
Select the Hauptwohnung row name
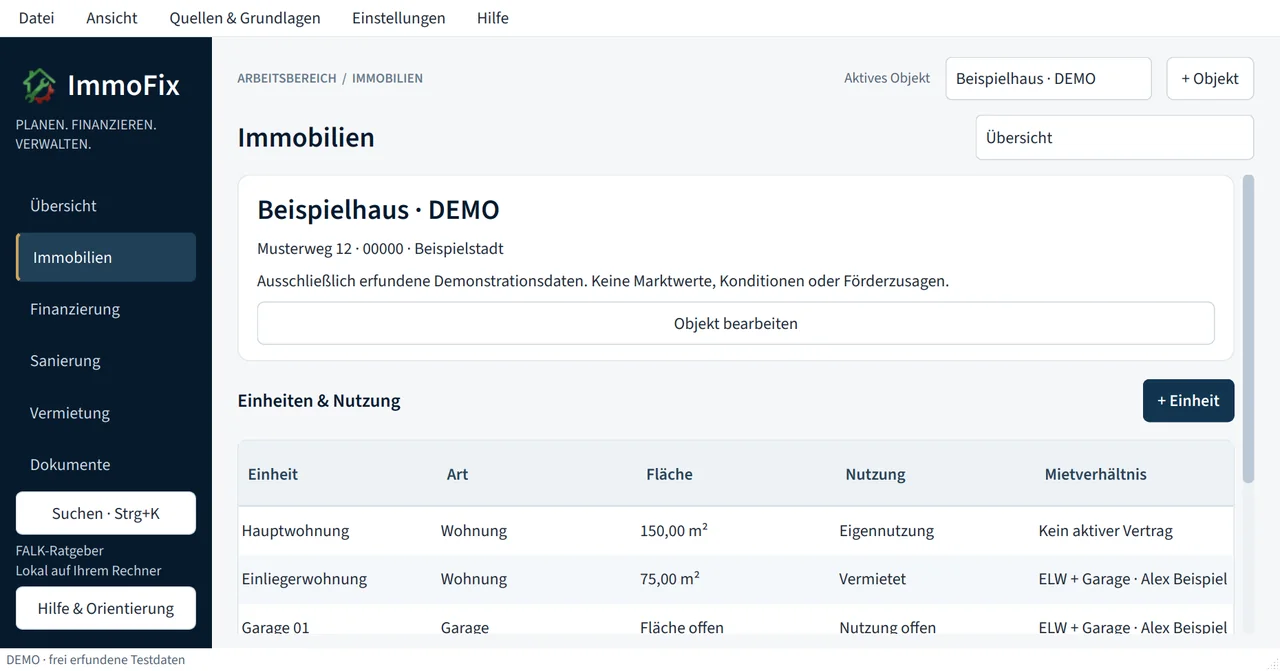296,531
